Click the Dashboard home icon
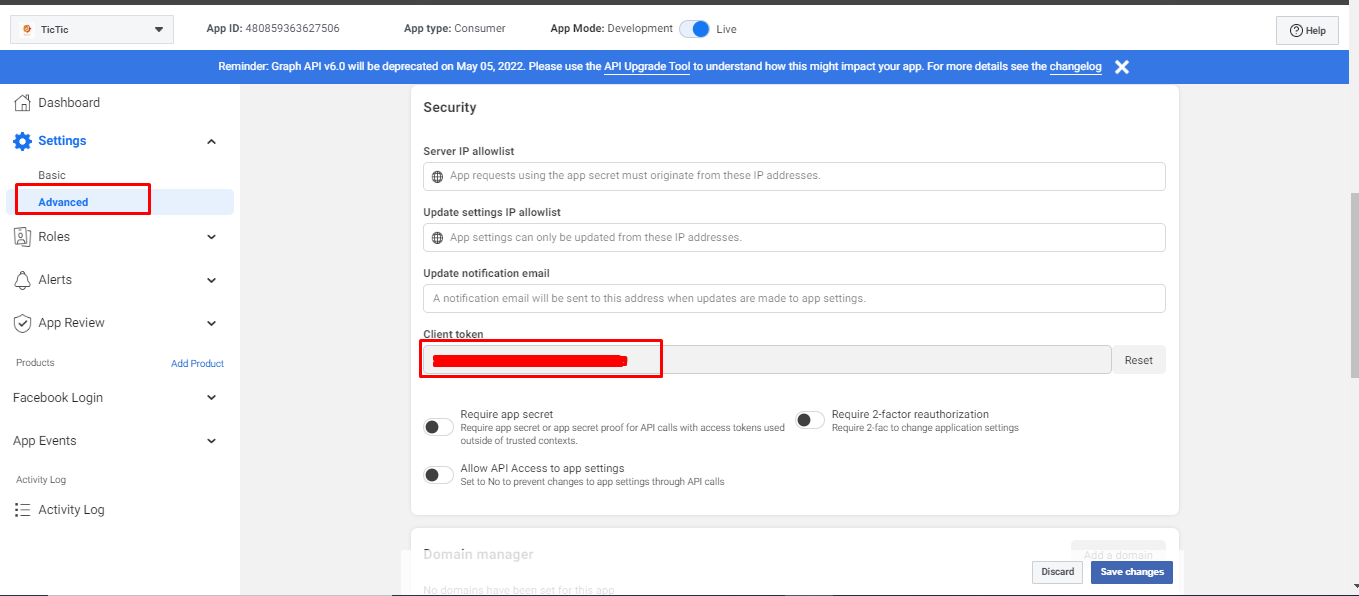This screenshot has height=596, width=1359. click(x=22, y=103)
